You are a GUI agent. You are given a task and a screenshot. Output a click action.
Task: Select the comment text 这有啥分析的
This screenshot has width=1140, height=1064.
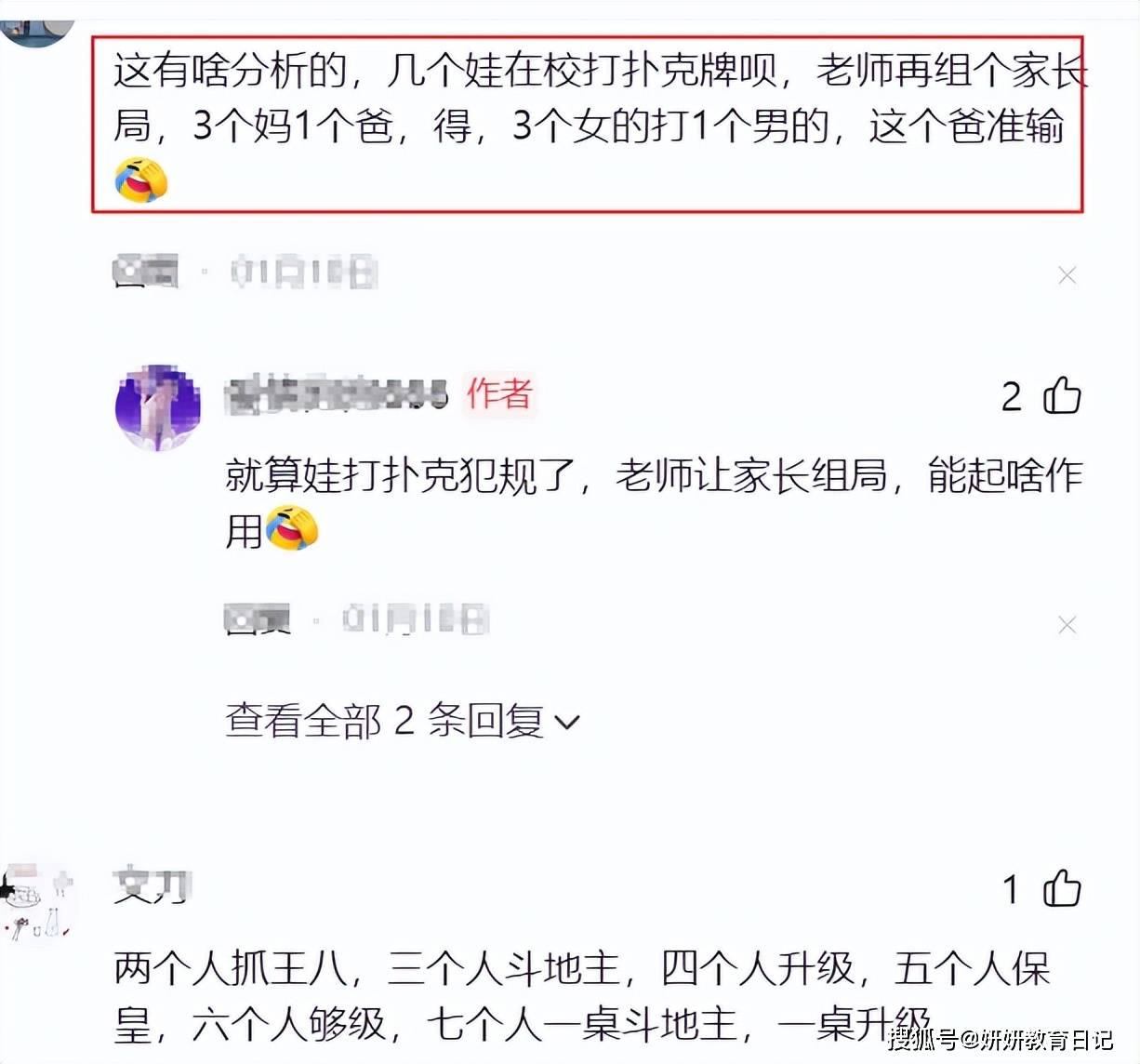tap(231, 71)
